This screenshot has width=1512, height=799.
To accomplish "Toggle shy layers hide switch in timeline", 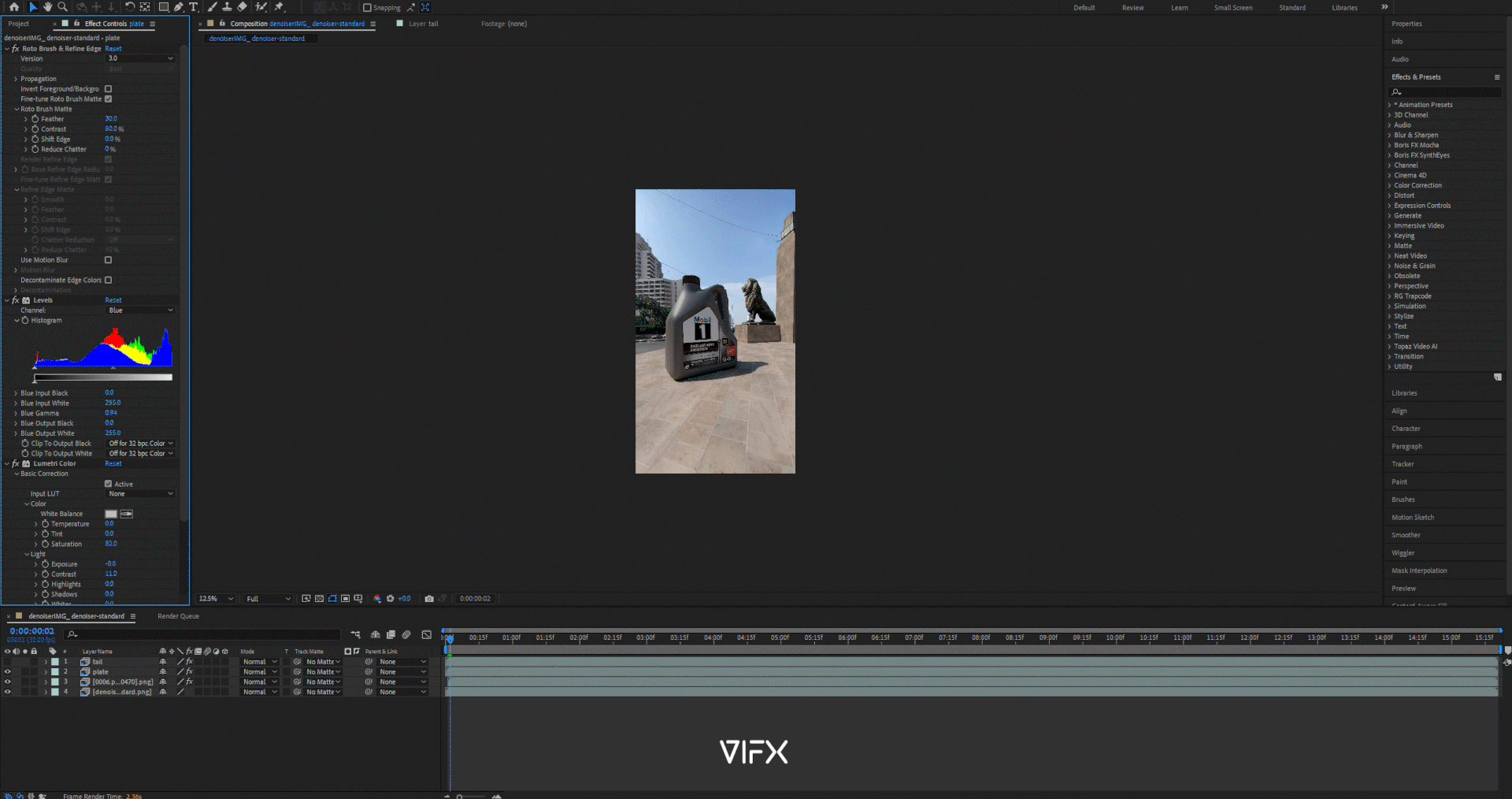I will [376, 634].
